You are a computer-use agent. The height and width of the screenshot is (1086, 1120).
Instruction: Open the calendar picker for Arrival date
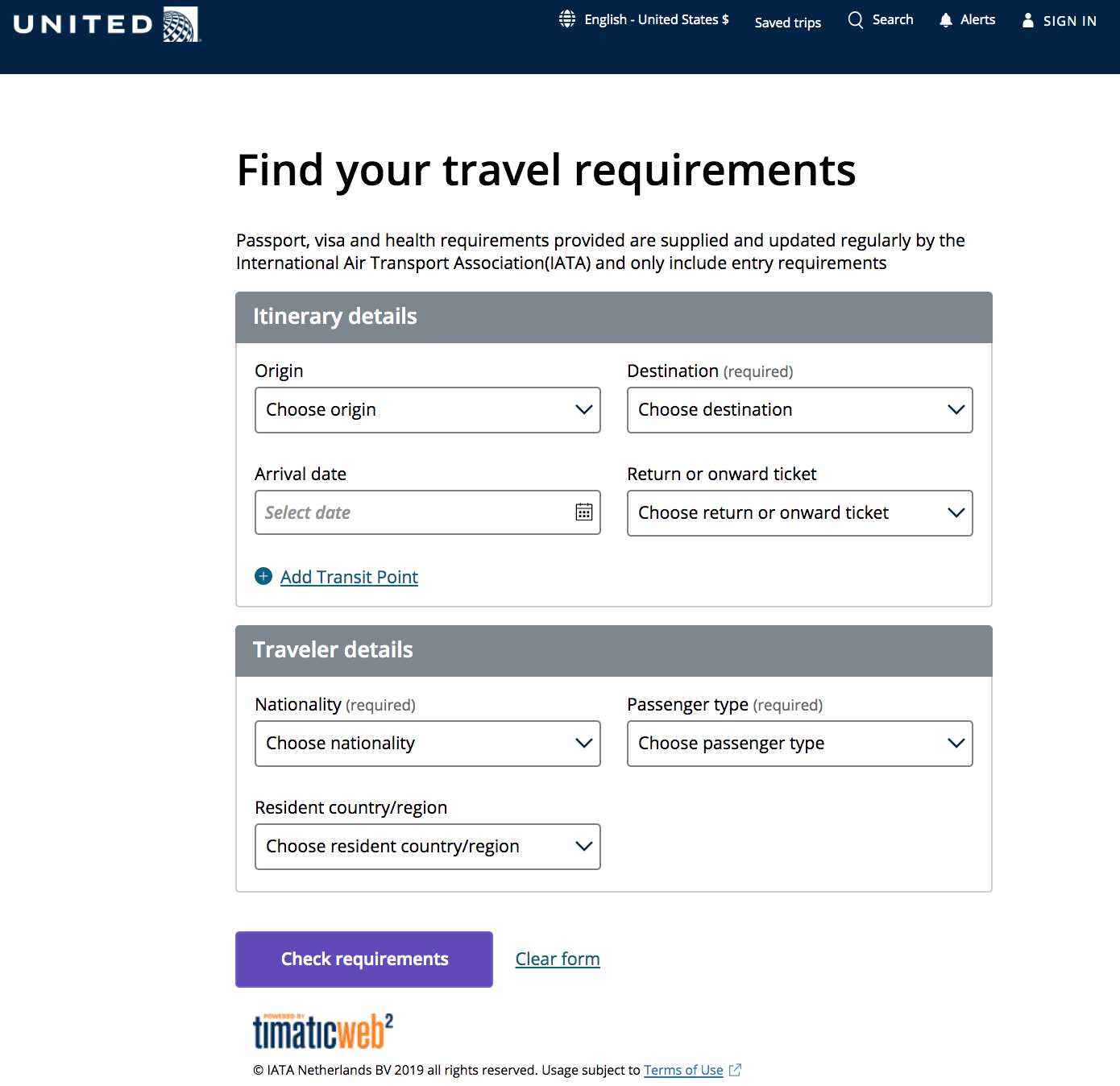pos(583,512)
